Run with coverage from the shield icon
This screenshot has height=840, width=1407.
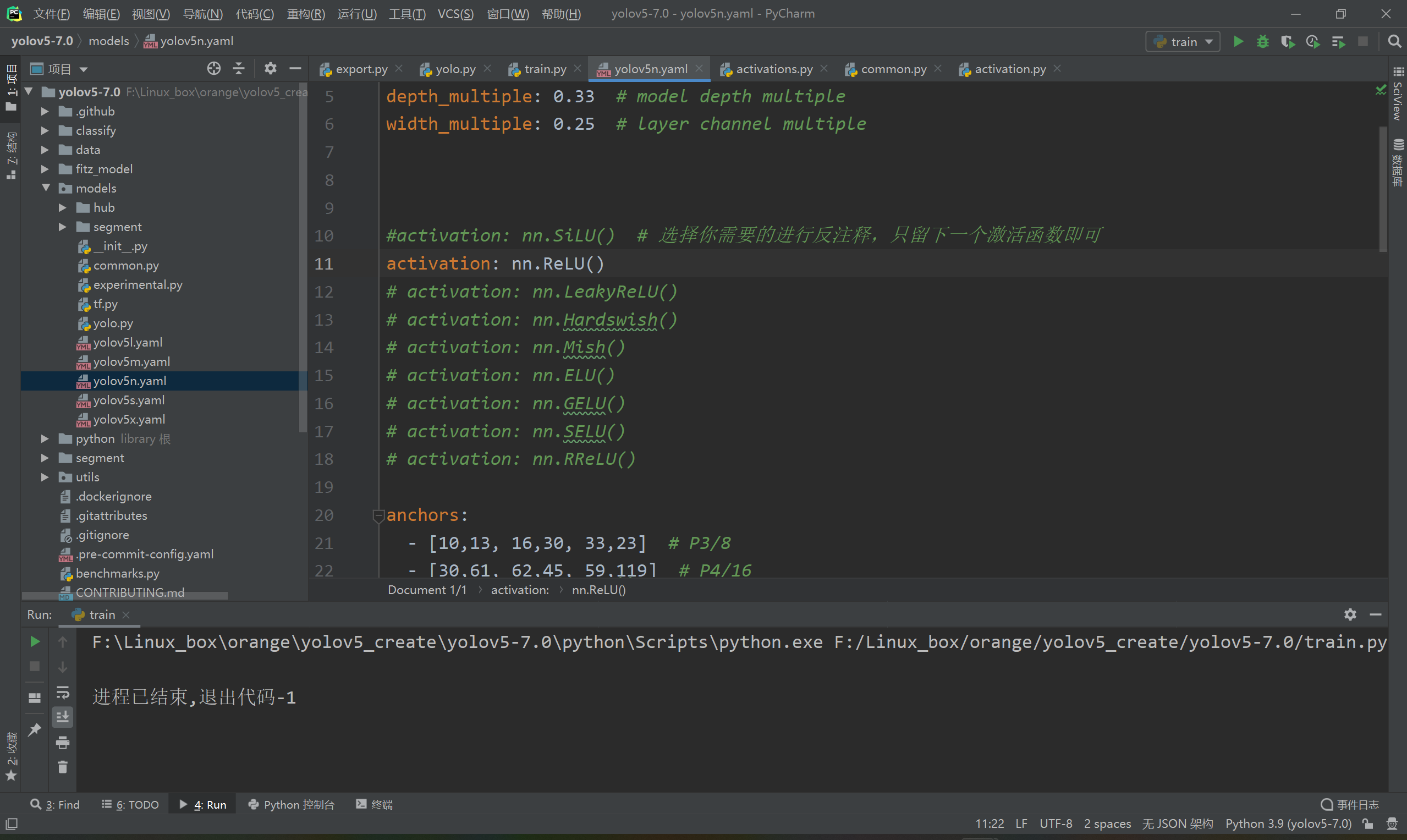click(1288, 41)
